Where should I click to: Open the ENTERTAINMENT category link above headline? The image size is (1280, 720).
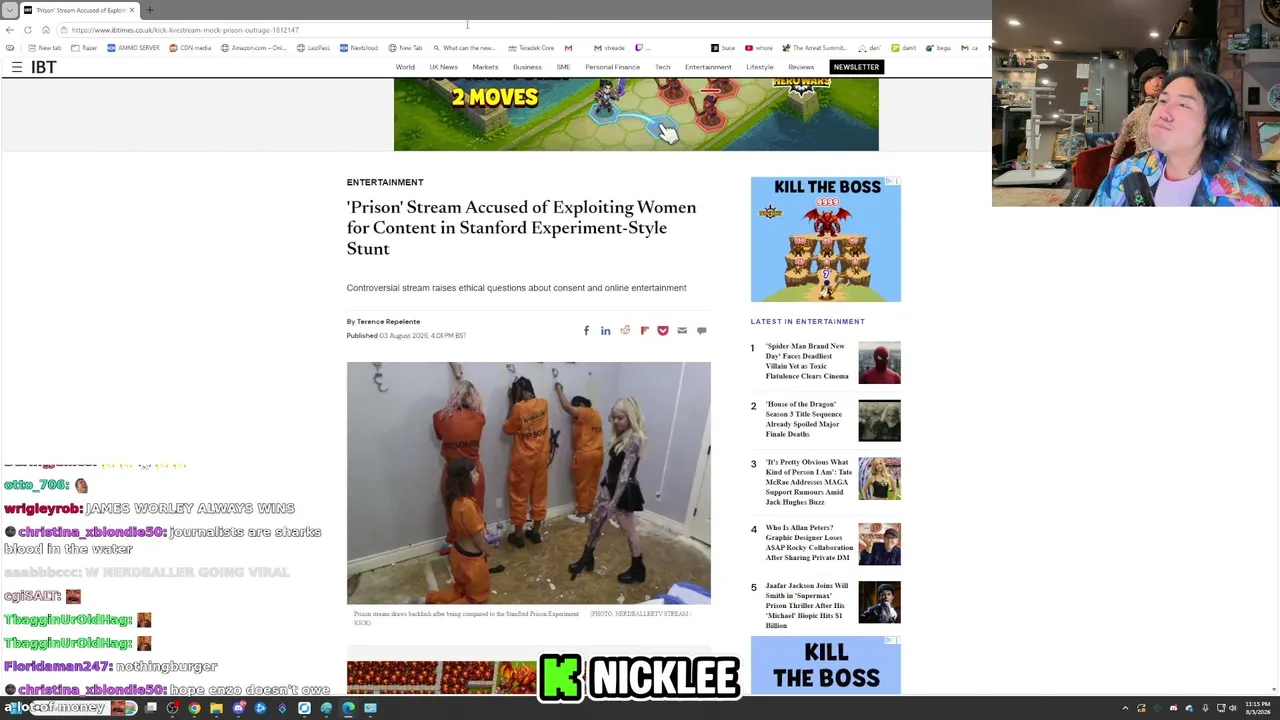pyautogui.click(x=385, y=182)
